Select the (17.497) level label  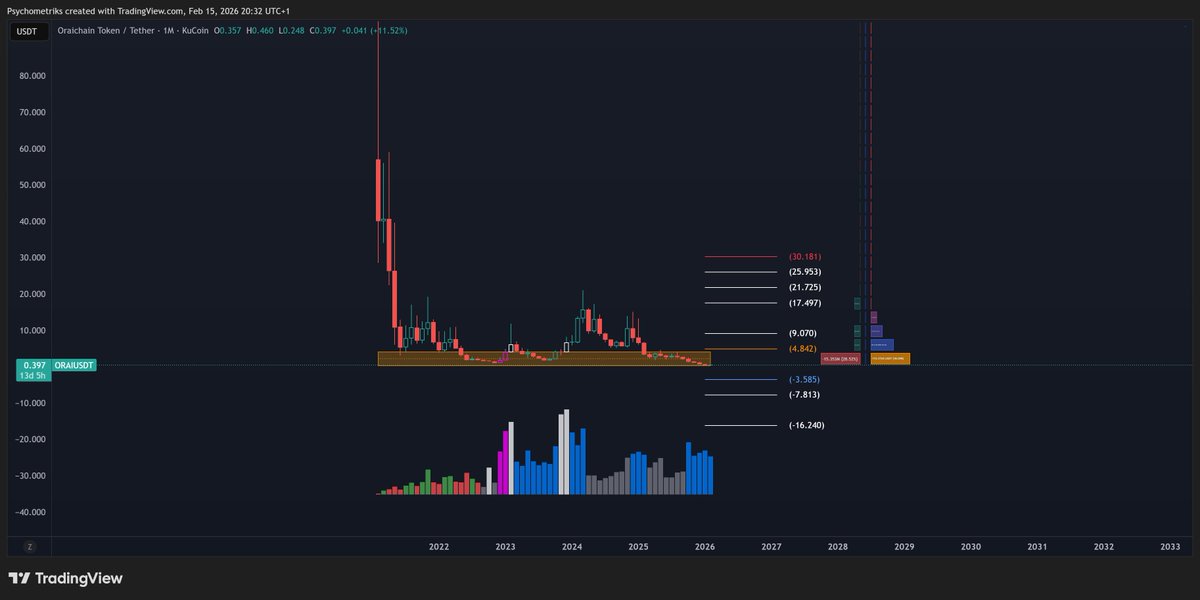click(805, 303)
